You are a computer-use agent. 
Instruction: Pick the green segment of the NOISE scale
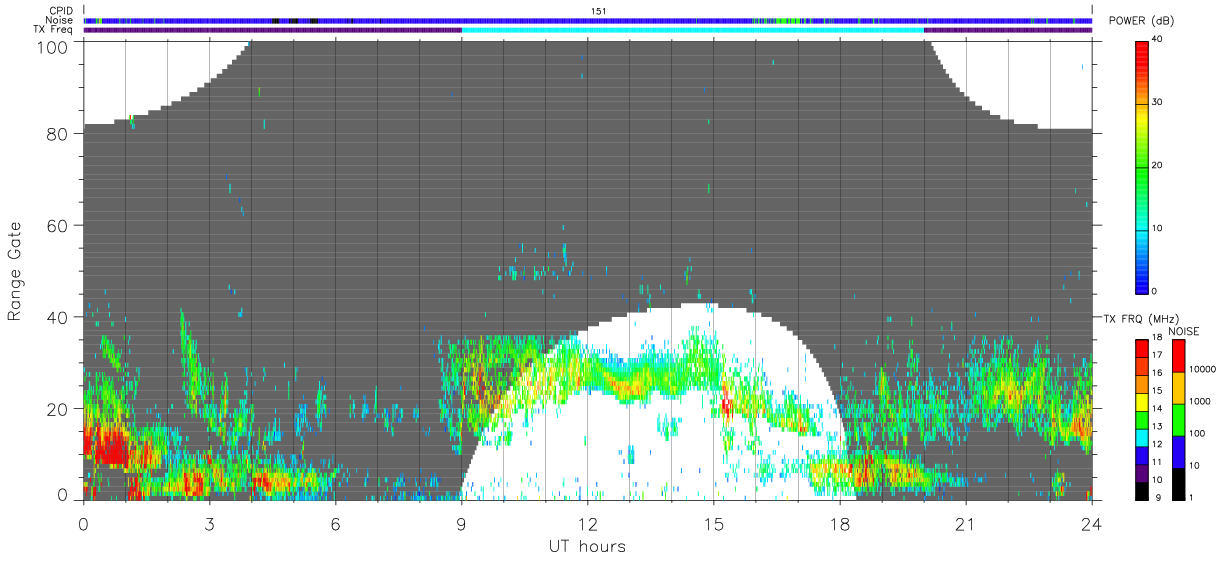pos(1178,420)
